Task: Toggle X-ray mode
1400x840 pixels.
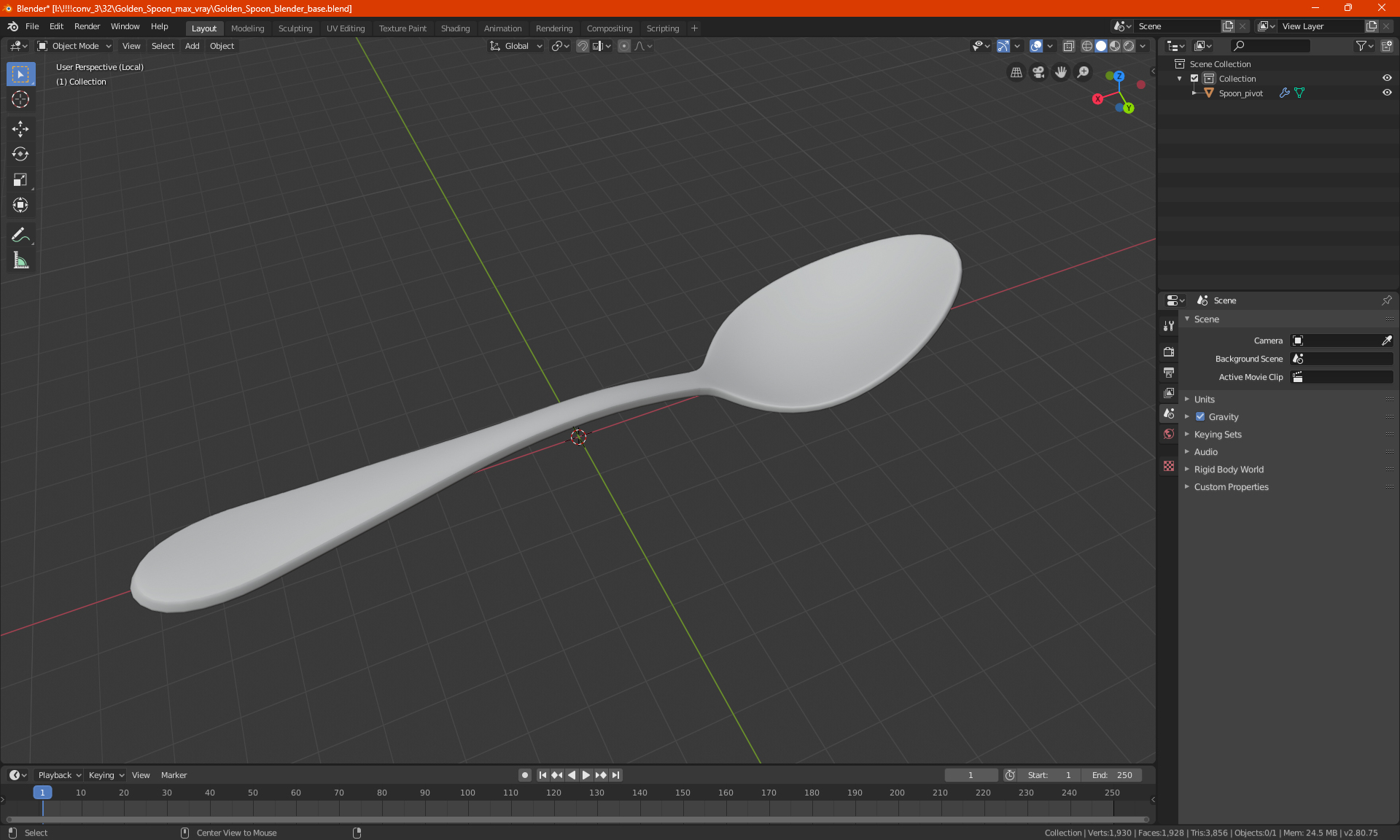Action: tap(1069, 46)
